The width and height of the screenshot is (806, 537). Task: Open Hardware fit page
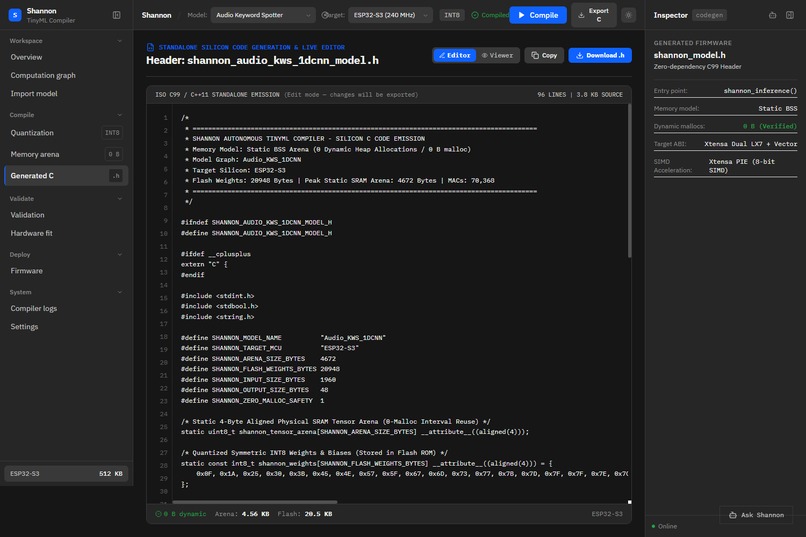pyautogui.click(x=66, y=233)
